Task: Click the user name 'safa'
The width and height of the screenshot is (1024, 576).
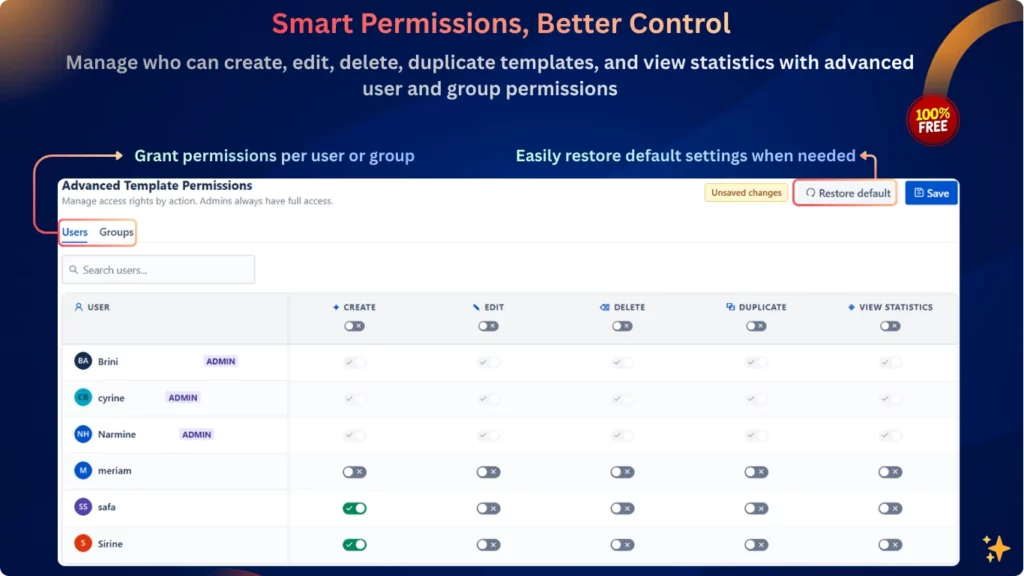Action: 106,507
